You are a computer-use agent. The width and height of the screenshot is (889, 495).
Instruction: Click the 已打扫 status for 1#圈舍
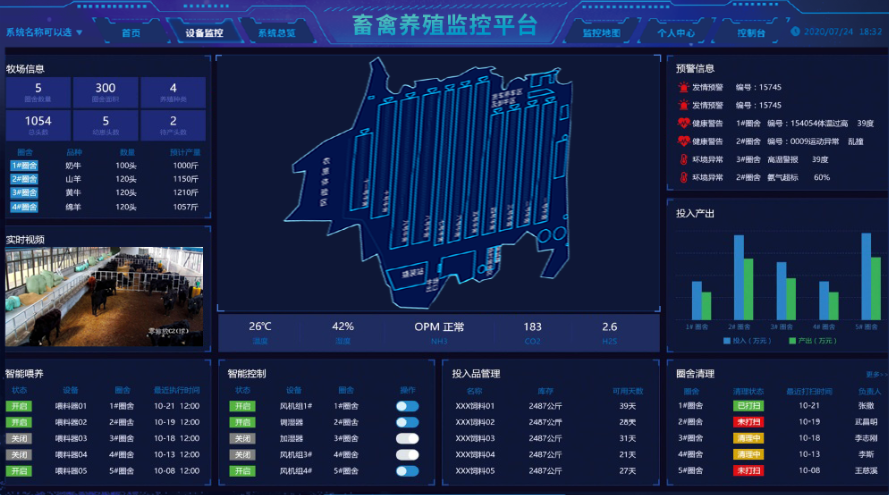tap(748, 405)
